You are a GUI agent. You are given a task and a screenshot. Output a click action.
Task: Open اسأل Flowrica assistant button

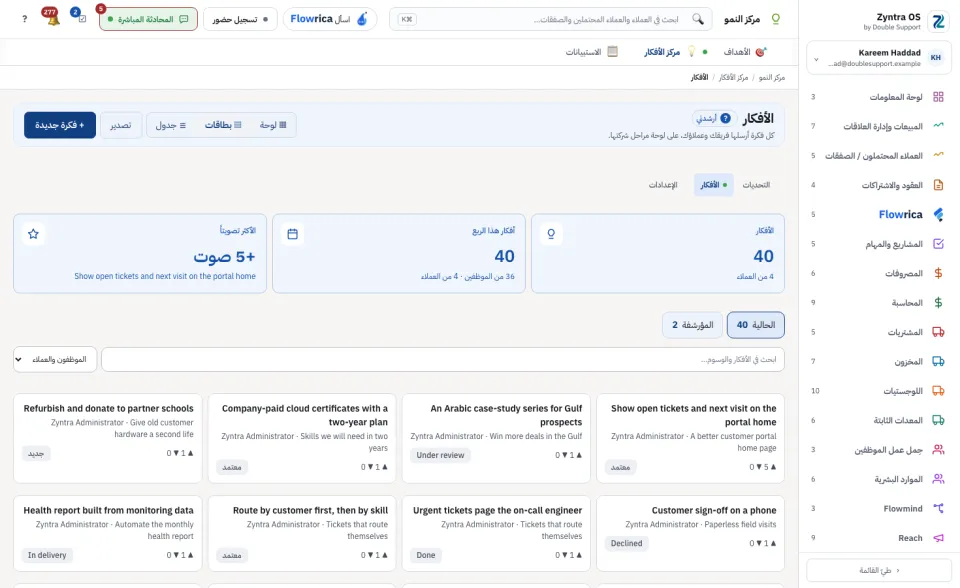pyautogui.click(x=329, y=19)
